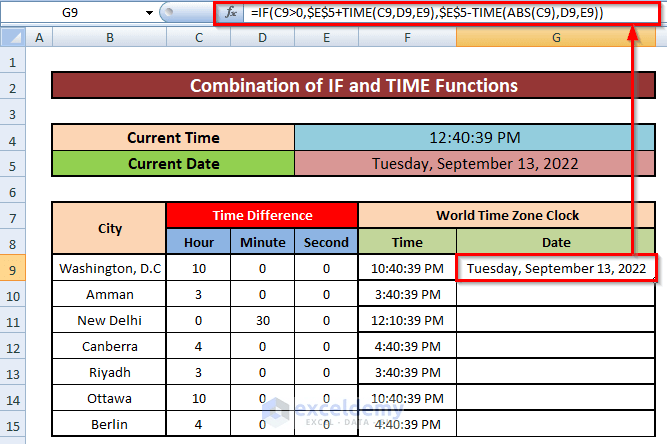Select the 'Berlin' city cell
The height and width of the screenshot is (444, 667).
click(109, 424)
